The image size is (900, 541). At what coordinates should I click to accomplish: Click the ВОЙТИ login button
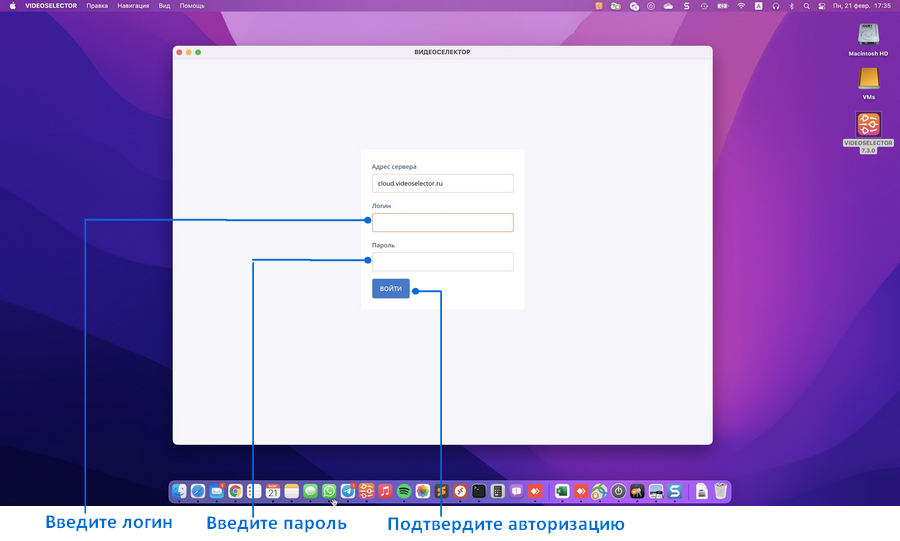[x=390, y=289]
